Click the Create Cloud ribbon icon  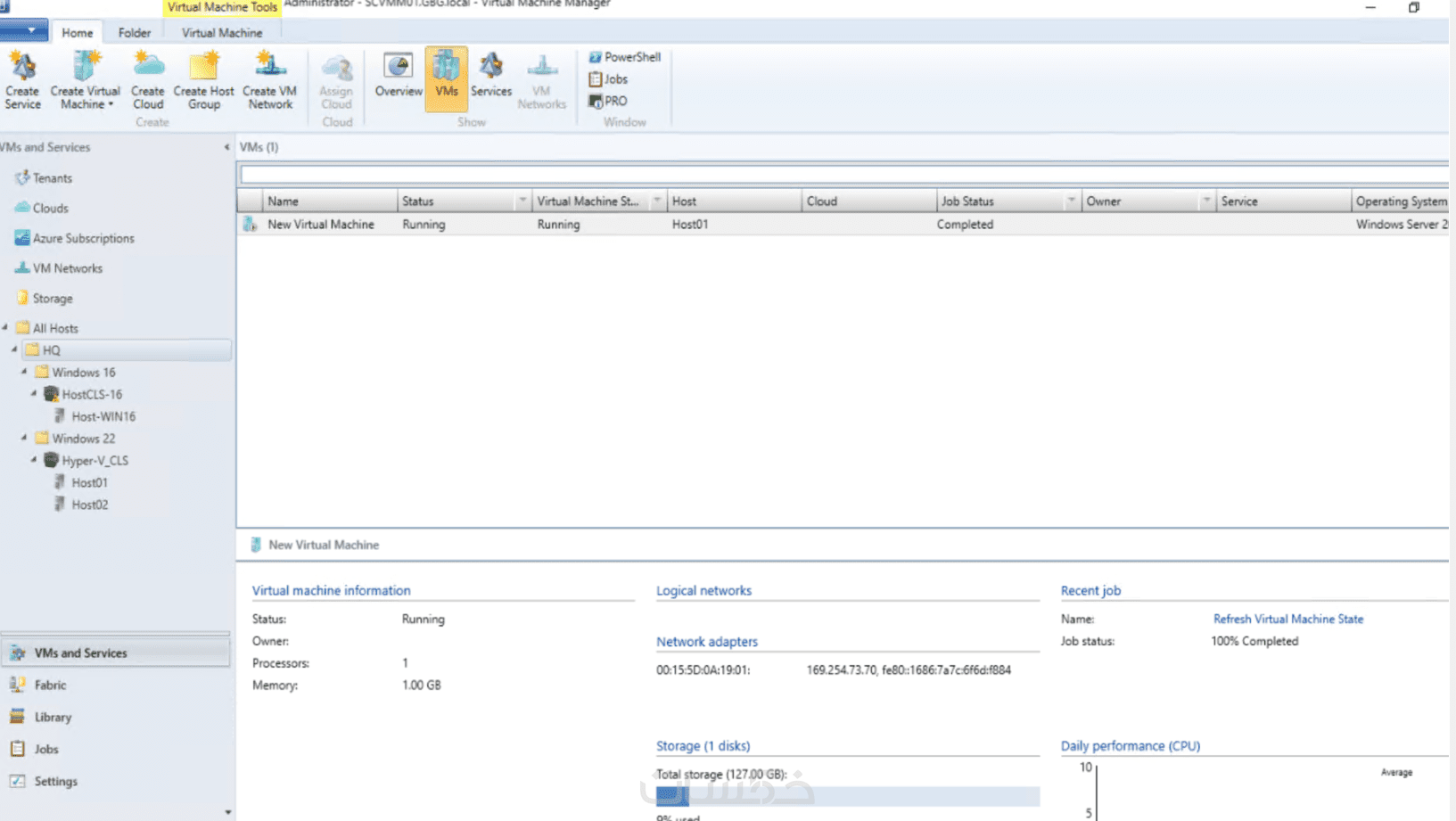tap(148, 80)
